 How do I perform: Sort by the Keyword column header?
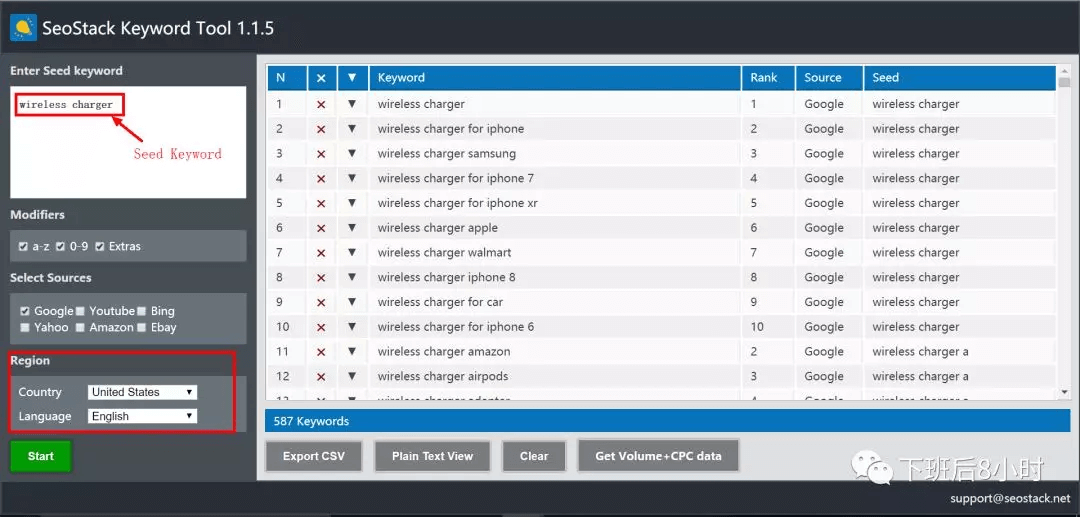[x=553, y=78]
